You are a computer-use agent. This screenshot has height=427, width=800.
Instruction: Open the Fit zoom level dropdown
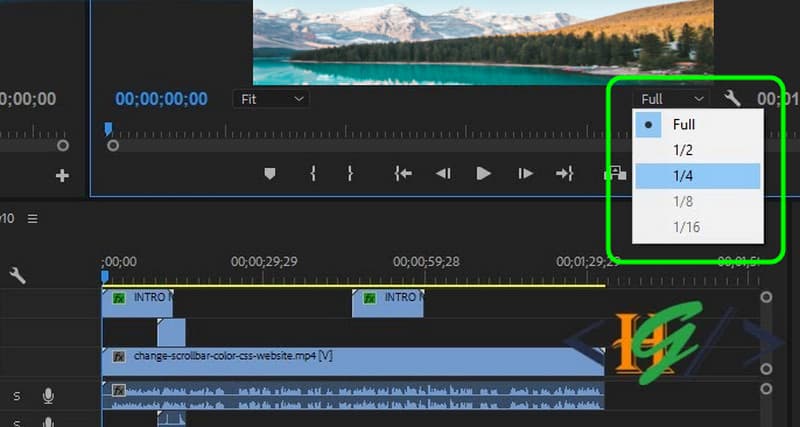pyautogui.click(x=271, y=99)
